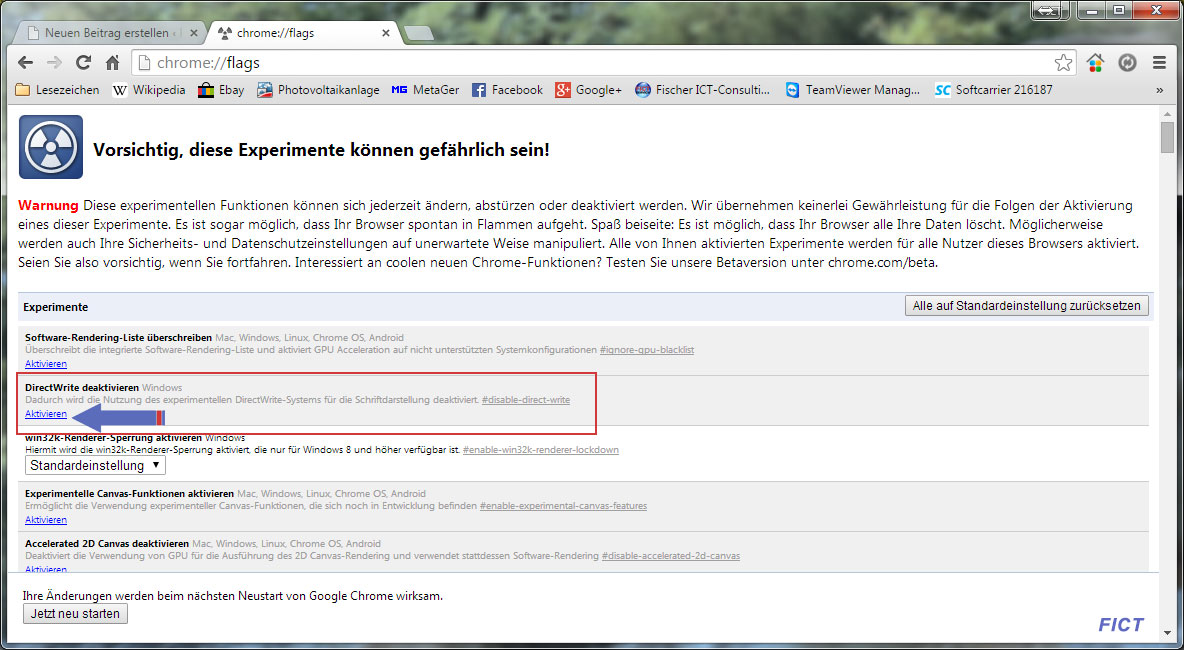Open the Photovoltaikanlage bookmark
1184x650 pixels.
[318, 90]
